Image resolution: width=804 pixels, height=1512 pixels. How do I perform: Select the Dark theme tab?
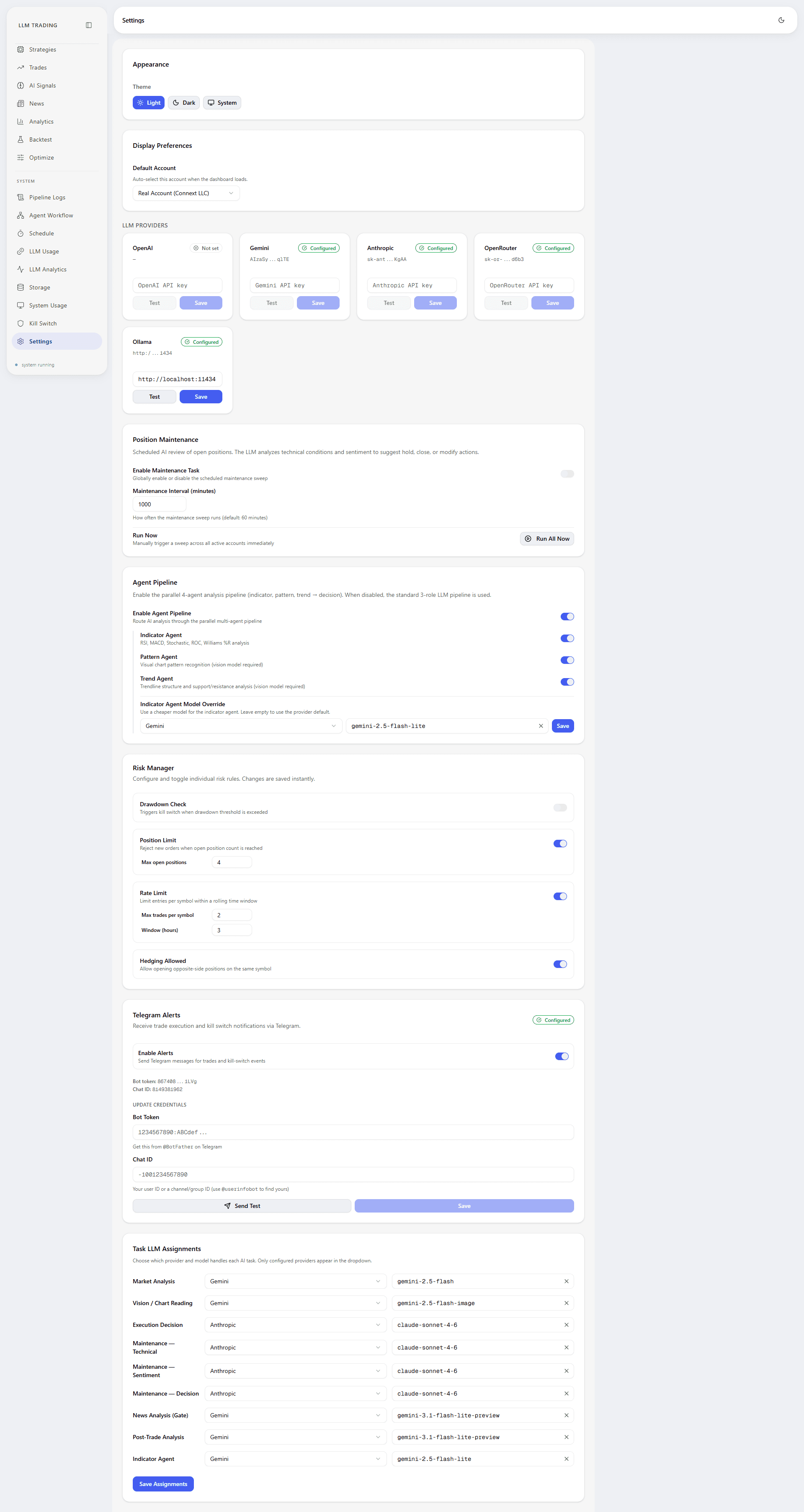pyautogui.click(x=184, y=103)
